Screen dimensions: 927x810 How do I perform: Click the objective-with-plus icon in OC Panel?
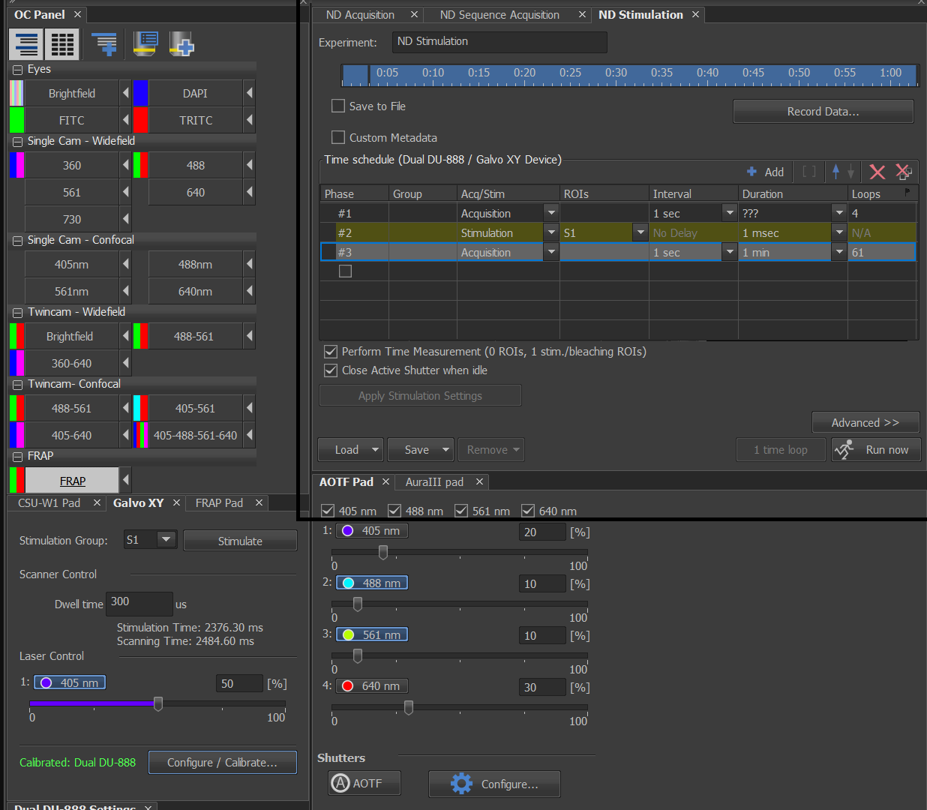tap(181, 44)
